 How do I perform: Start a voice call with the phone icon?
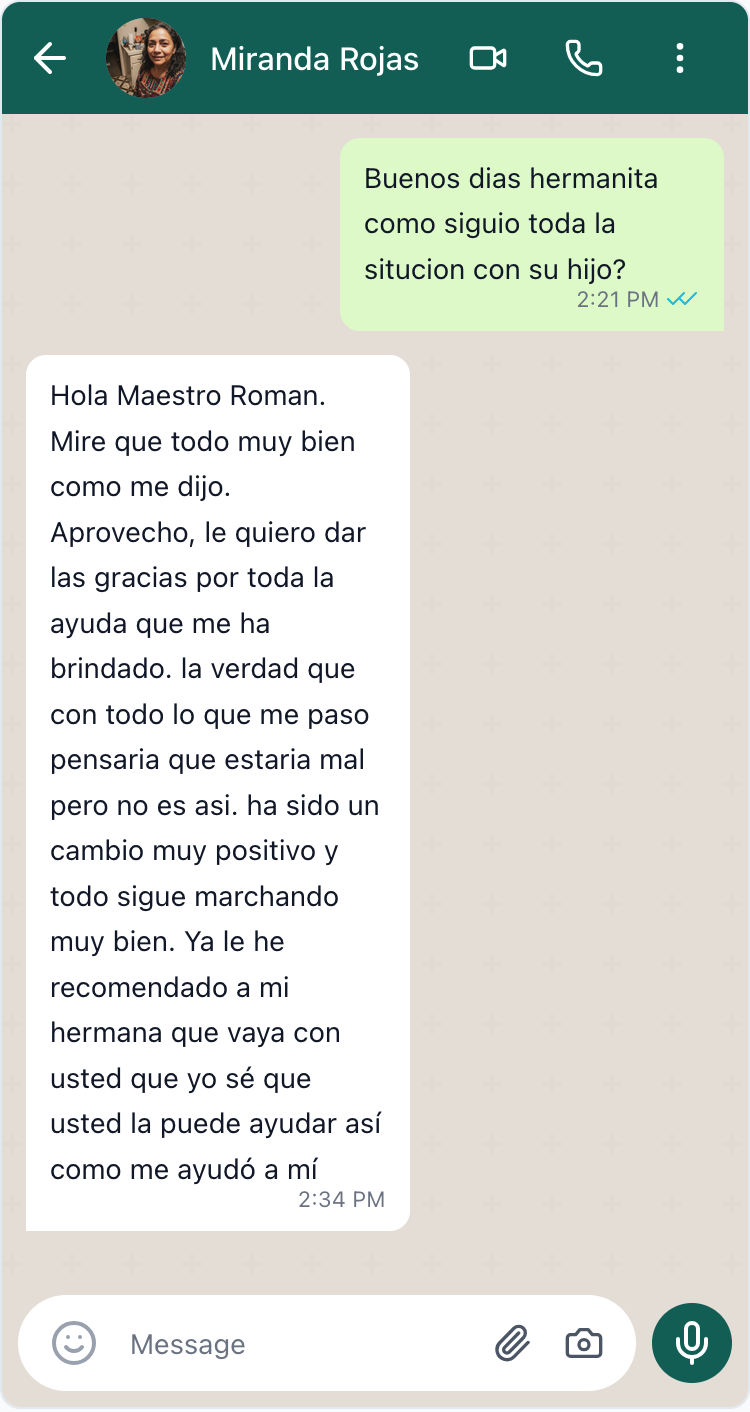click(x=584, y=59)
